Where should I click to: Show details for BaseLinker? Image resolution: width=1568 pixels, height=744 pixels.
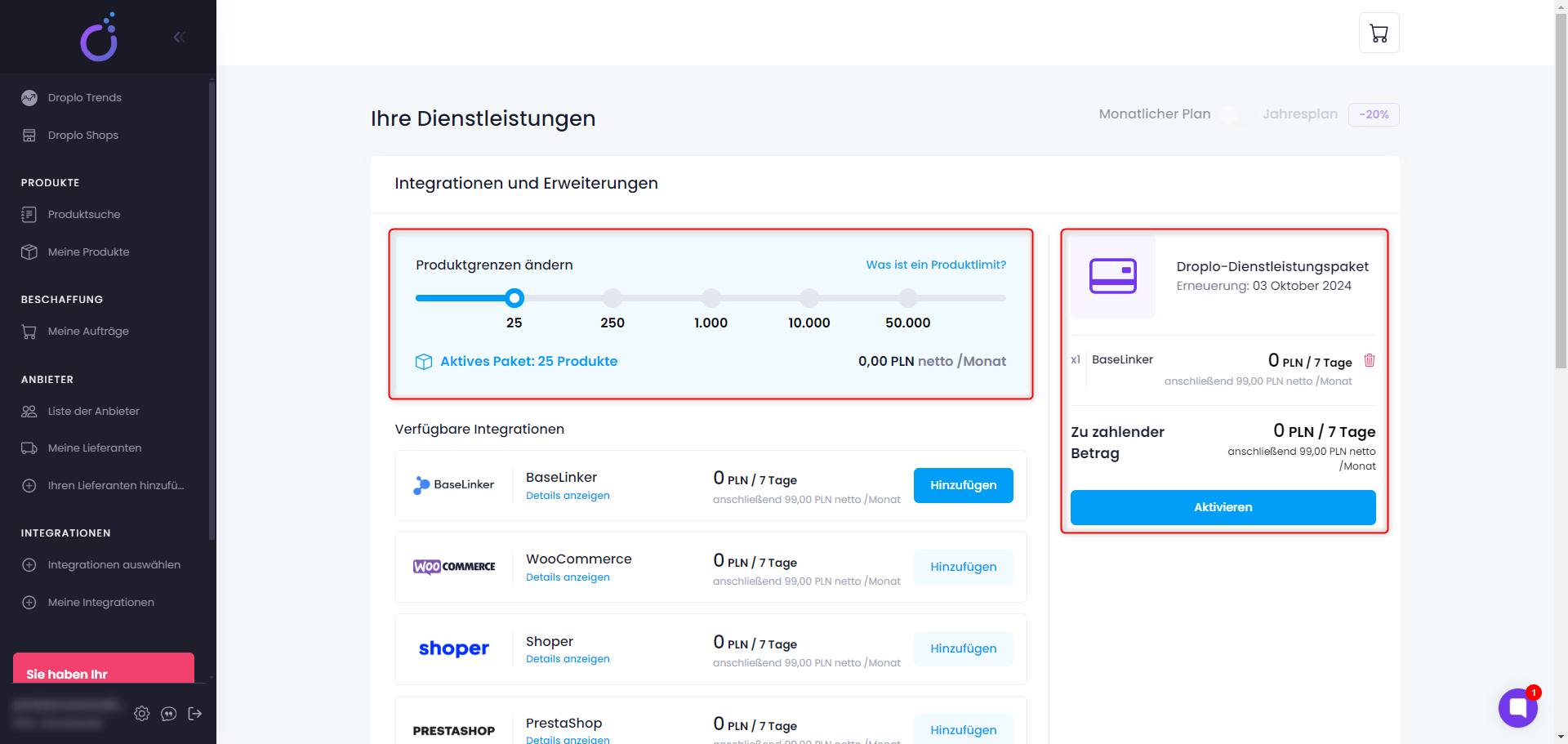[568, 496]
